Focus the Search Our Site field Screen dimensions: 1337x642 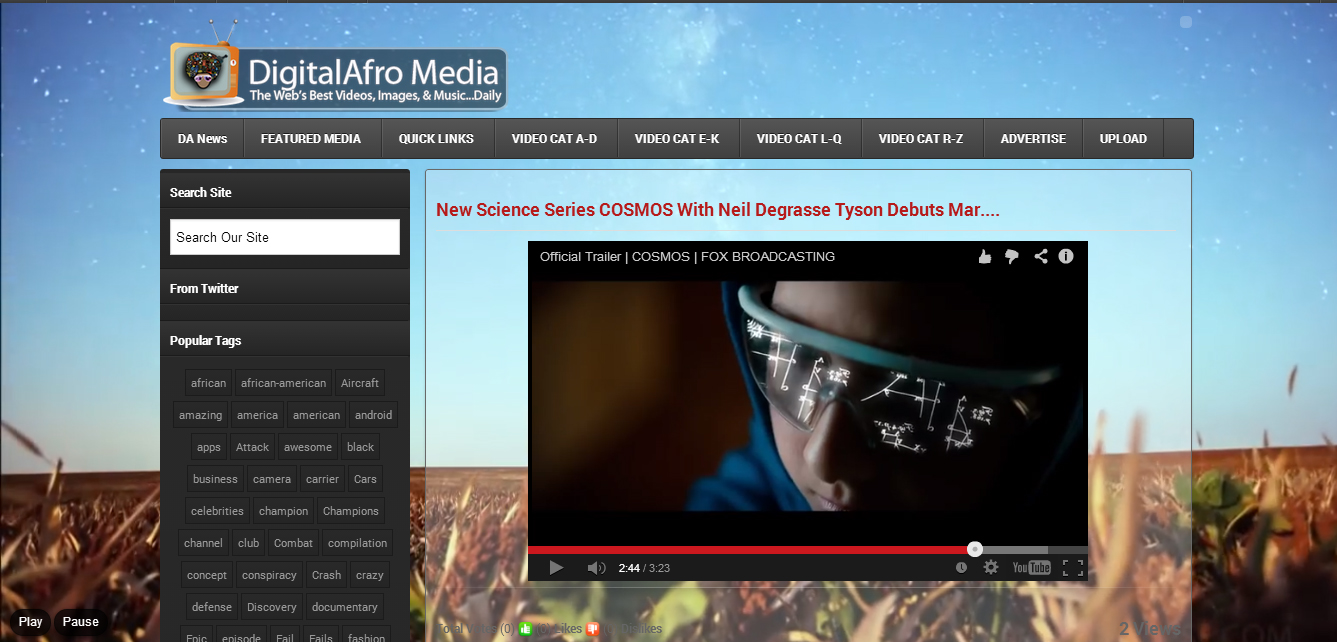coord(285,237)
